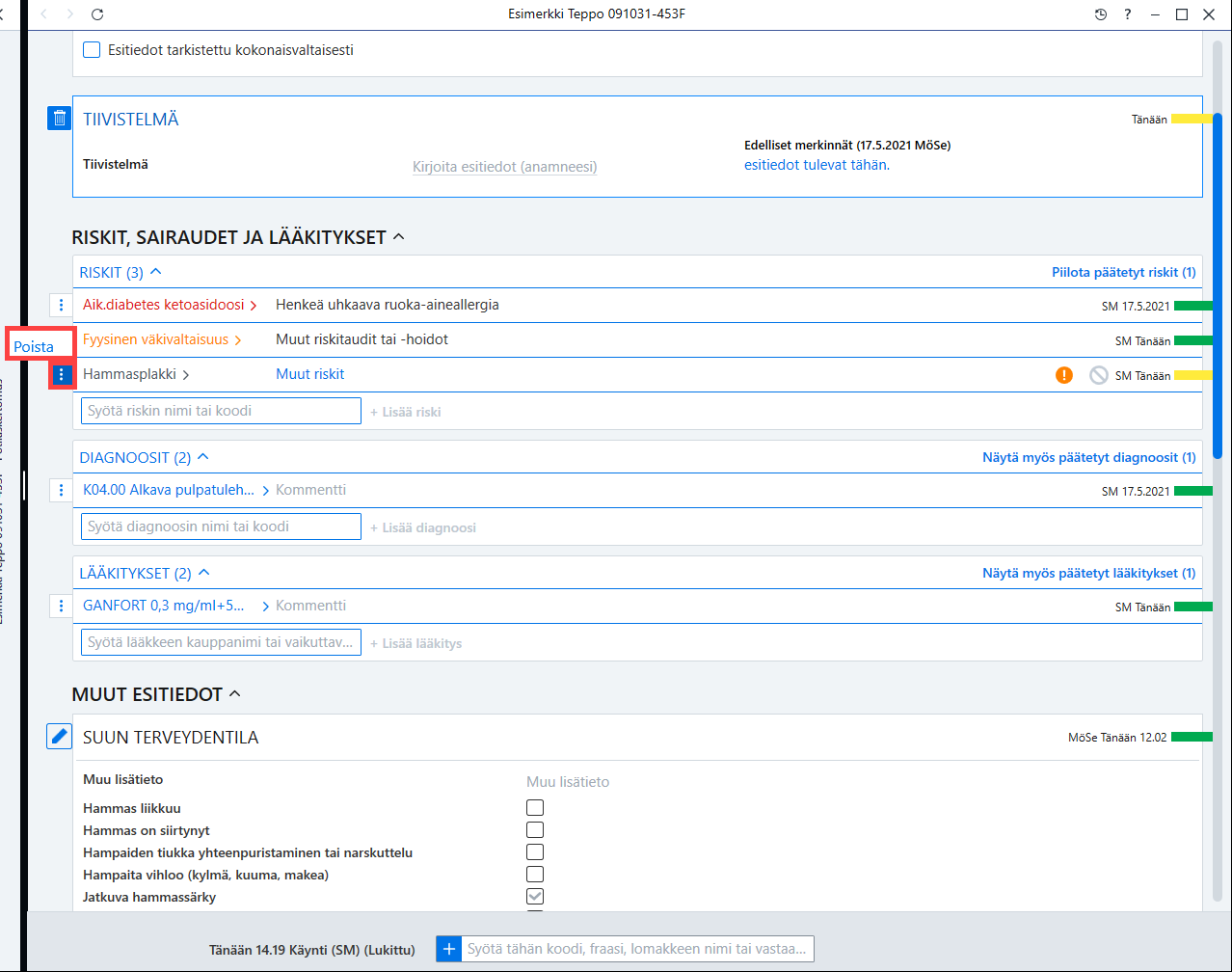Click Näytä myös päätetyt lääkitykset link
Screen dimensions: 1232x972
1088,573
